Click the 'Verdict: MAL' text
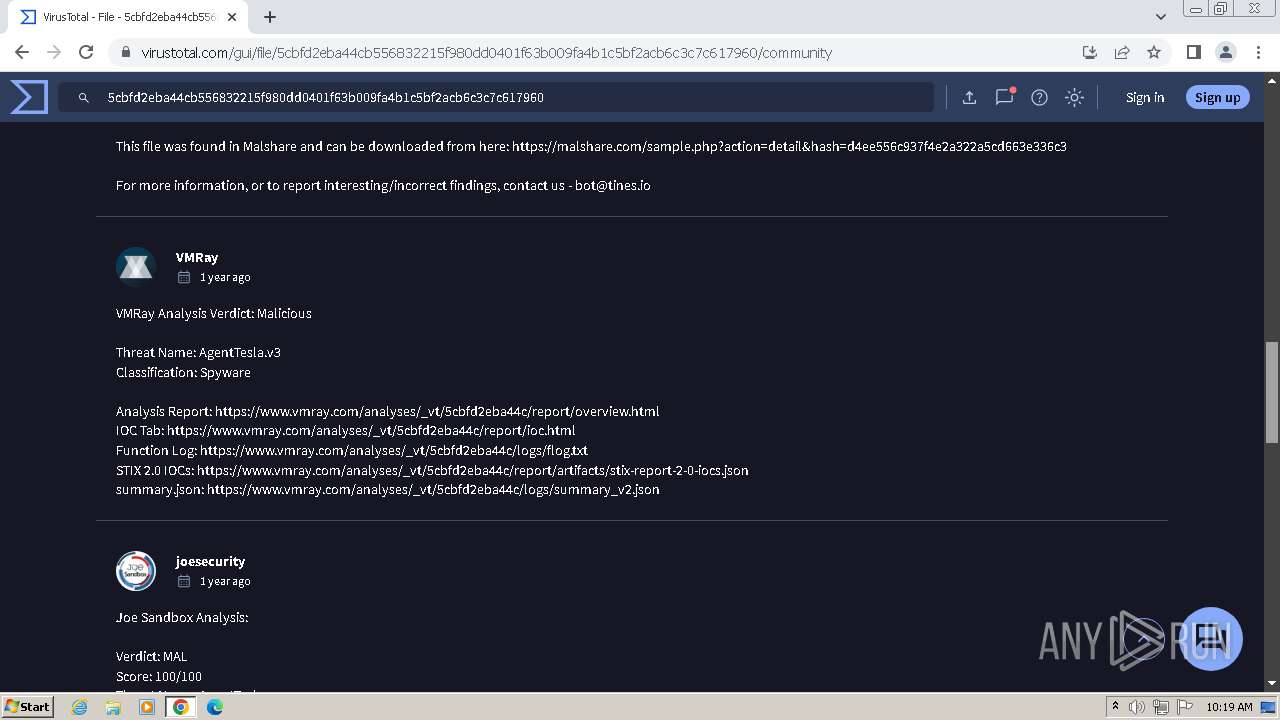Screen dimensions: 1280x720 pos(152,657)
